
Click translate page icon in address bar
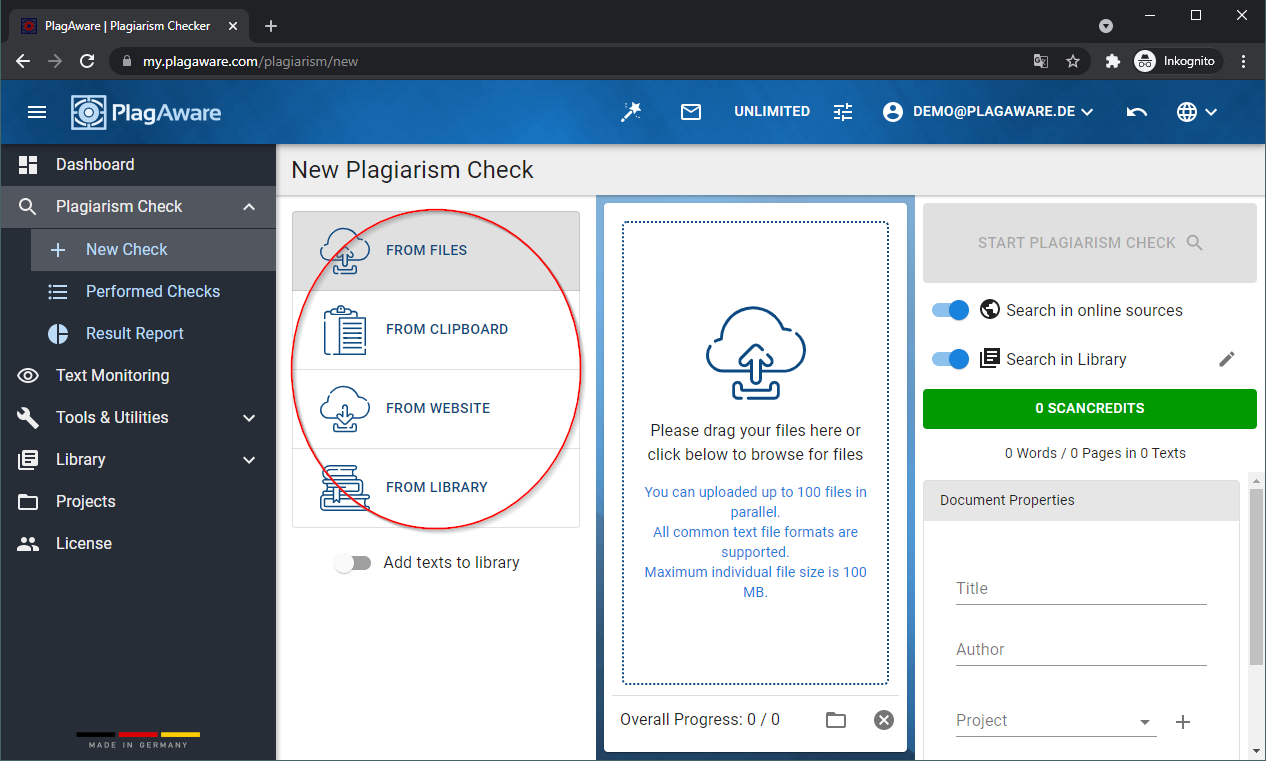point(1041,61)
